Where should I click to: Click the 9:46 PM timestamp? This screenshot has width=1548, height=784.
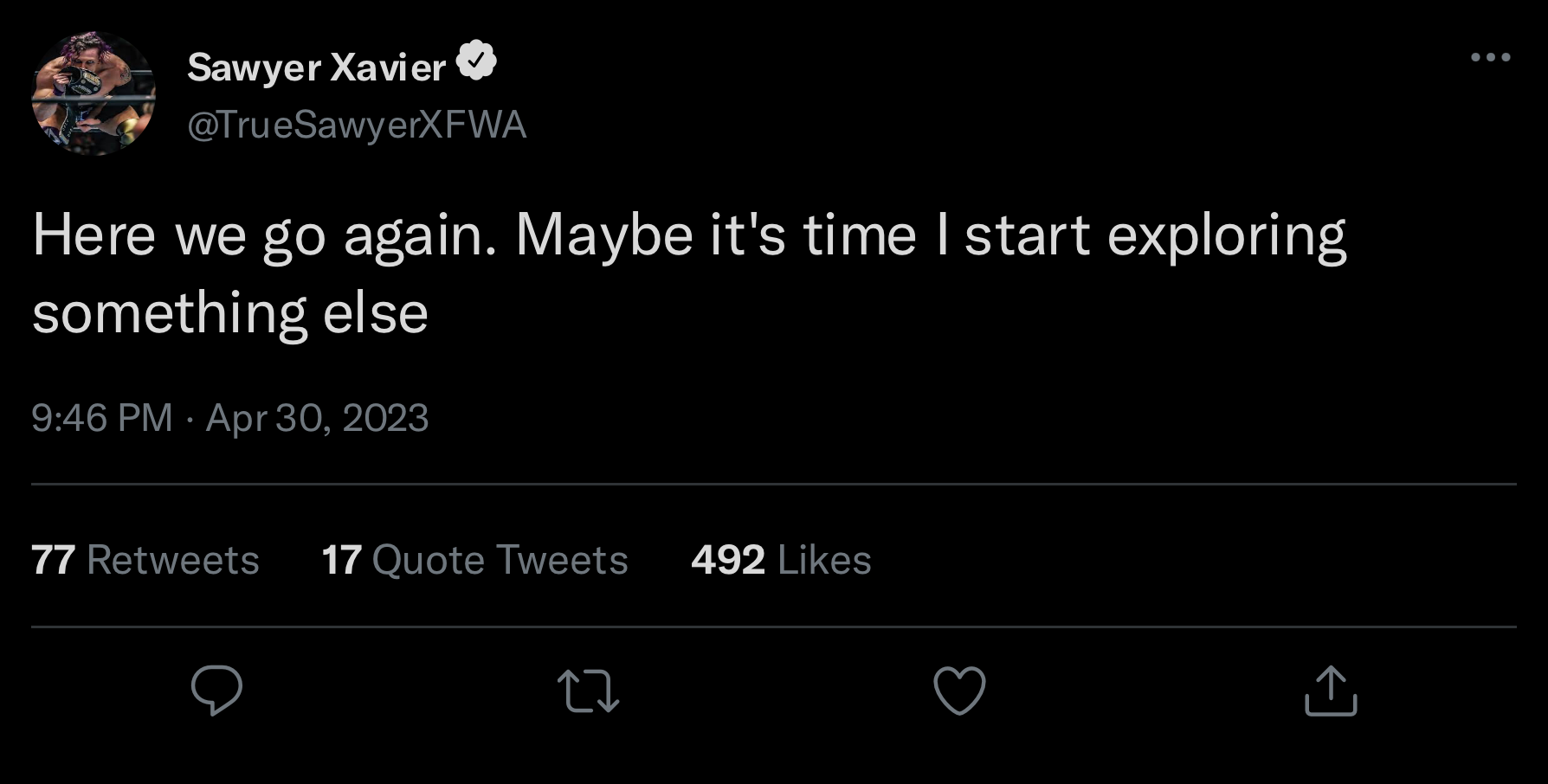pyautogui.click(x=102, y=418)
